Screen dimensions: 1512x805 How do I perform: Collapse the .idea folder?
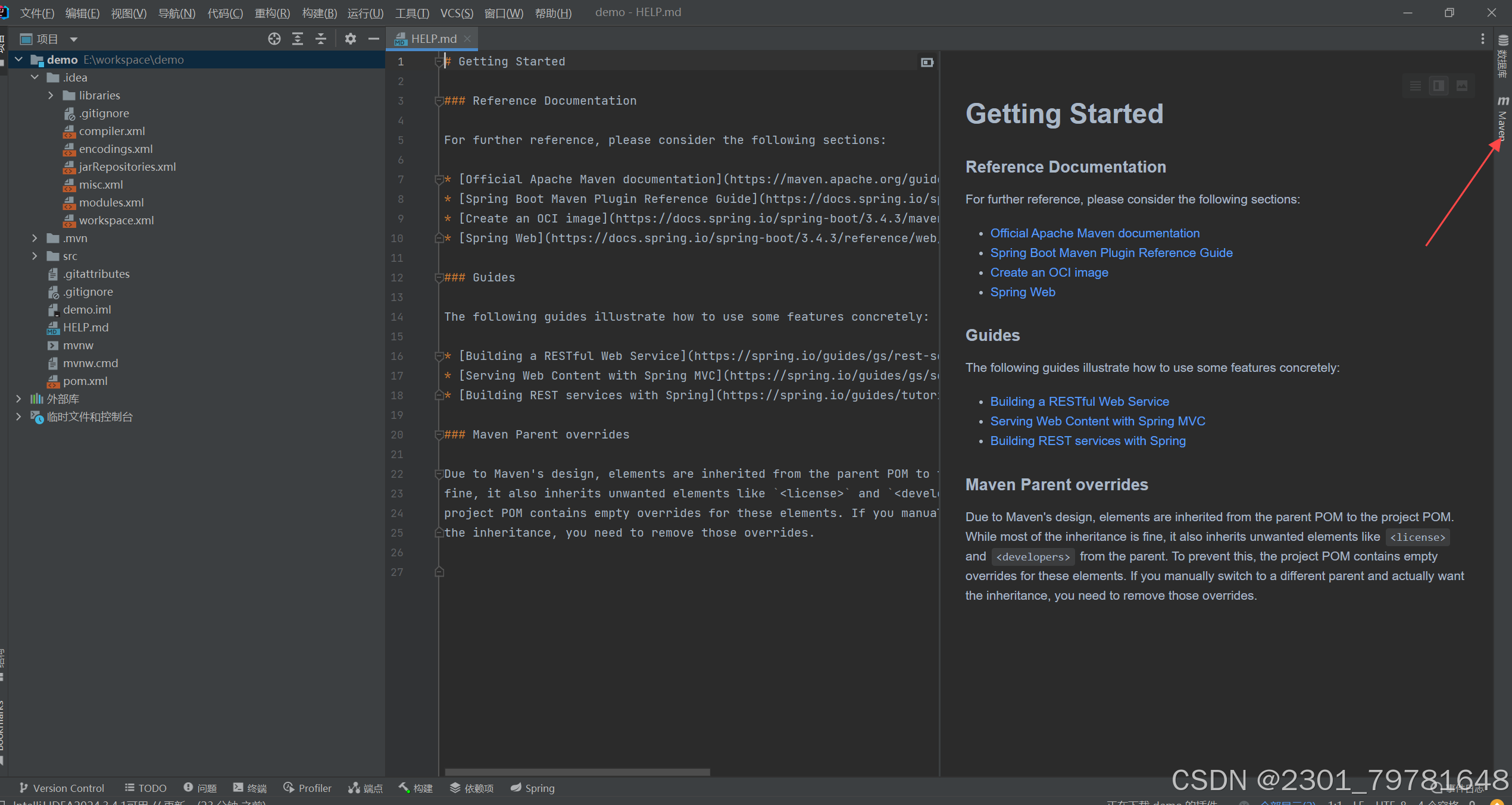(35, 77)
